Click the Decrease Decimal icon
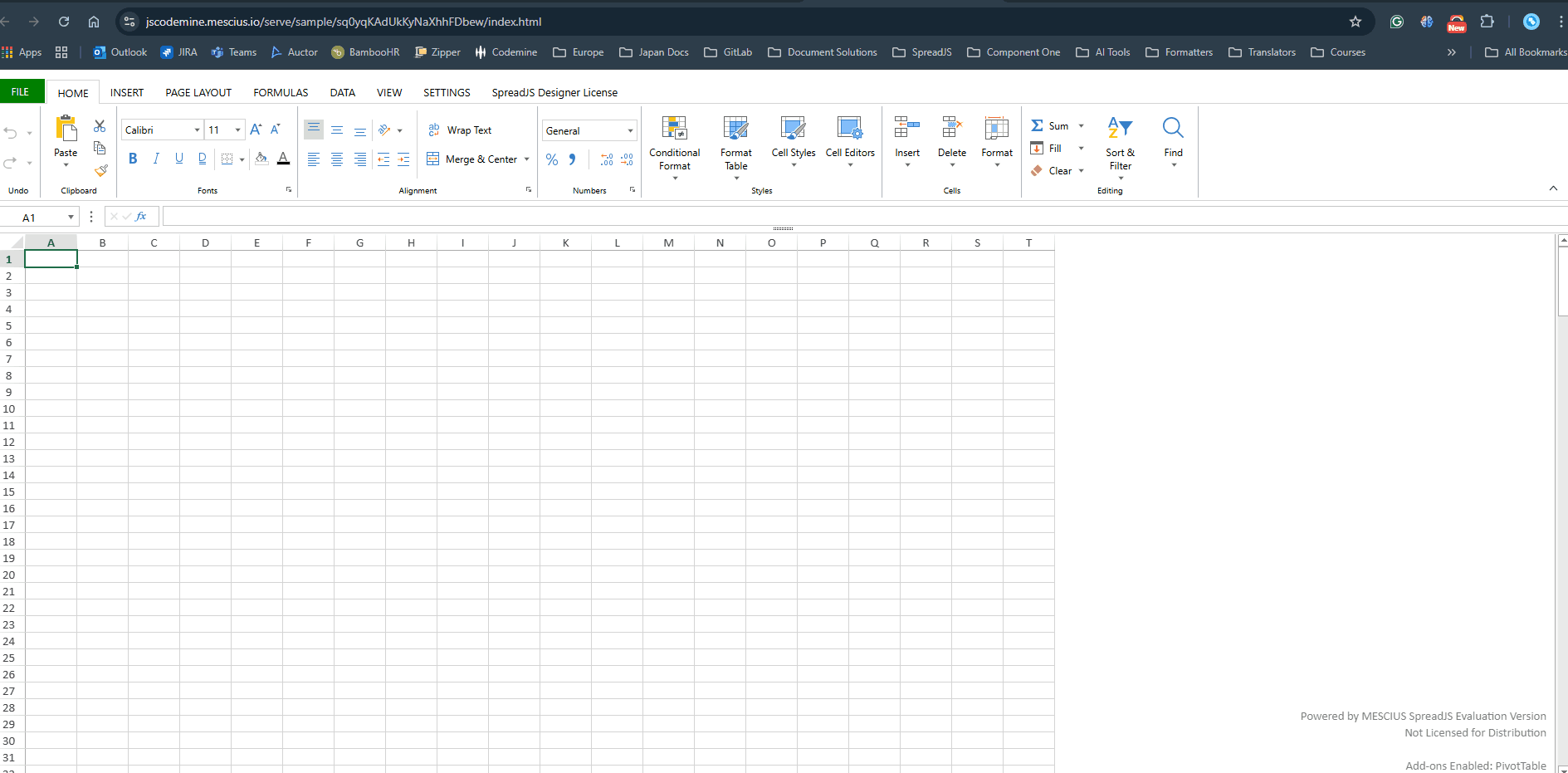1568x773 pixels. pos(627,159)
